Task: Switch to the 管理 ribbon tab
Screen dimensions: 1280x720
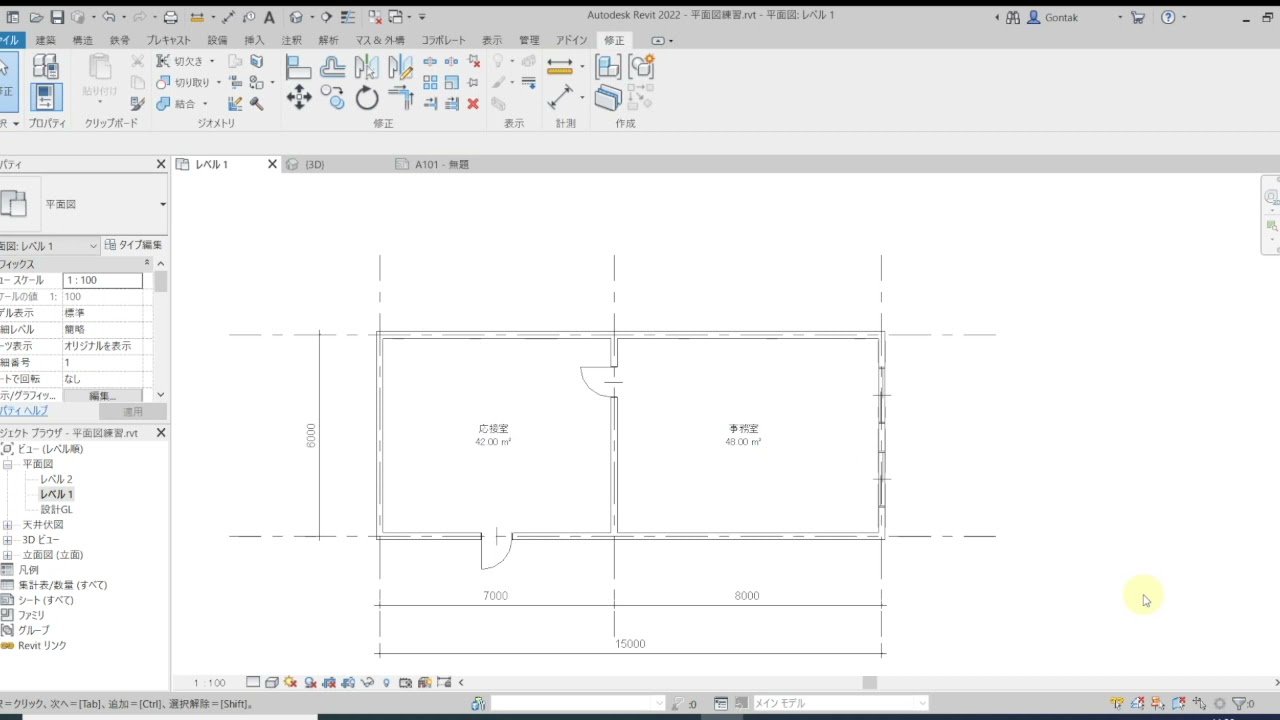Action: pyautogui.click(x=529, y=40)
